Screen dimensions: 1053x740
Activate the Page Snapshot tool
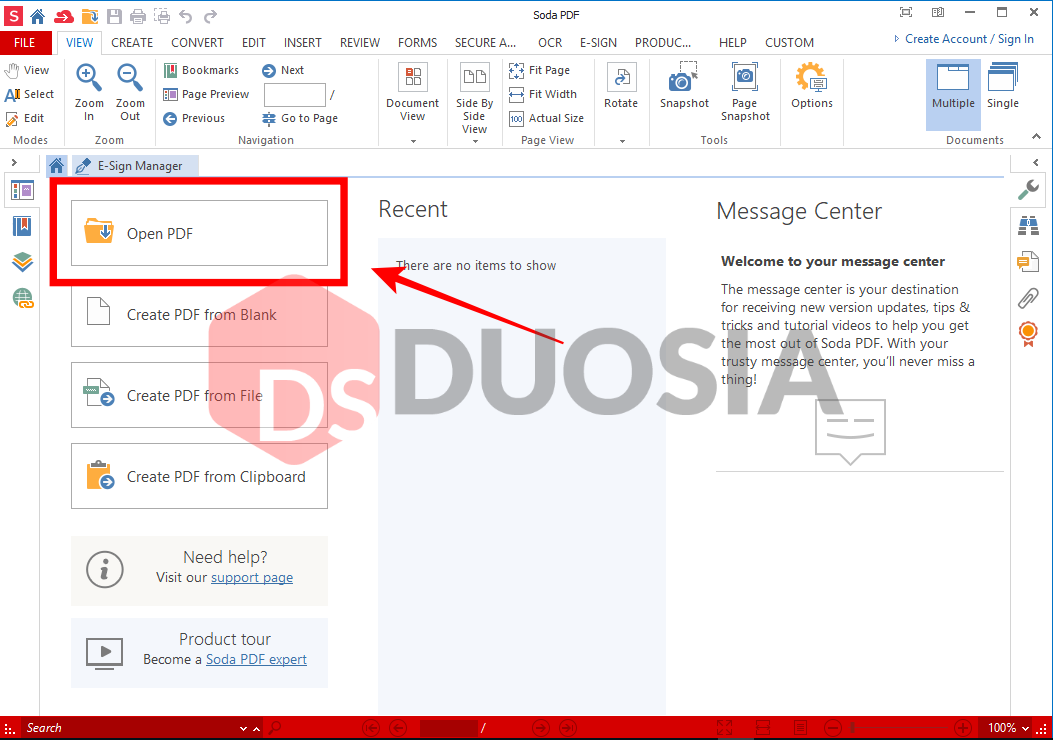[x=745, y=92]
